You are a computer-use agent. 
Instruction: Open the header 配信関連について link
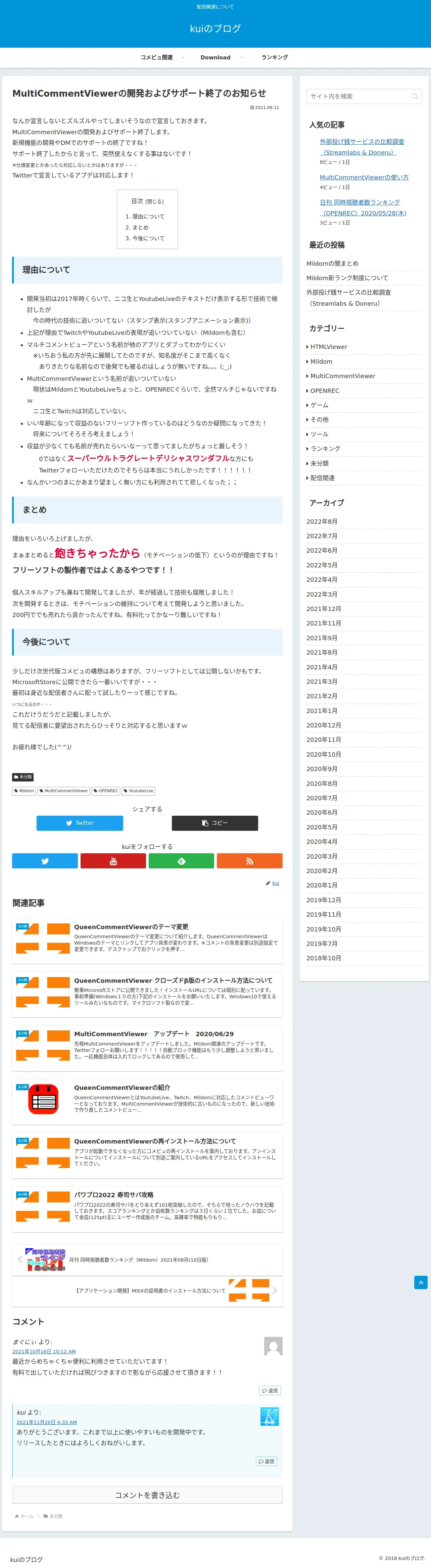click(215, 7)
